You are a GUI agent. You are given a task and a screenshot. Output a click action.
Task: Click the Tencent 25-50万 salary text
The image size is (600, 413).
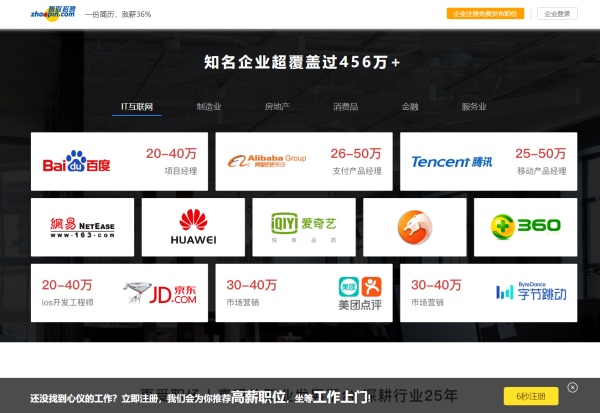point(541,153)
